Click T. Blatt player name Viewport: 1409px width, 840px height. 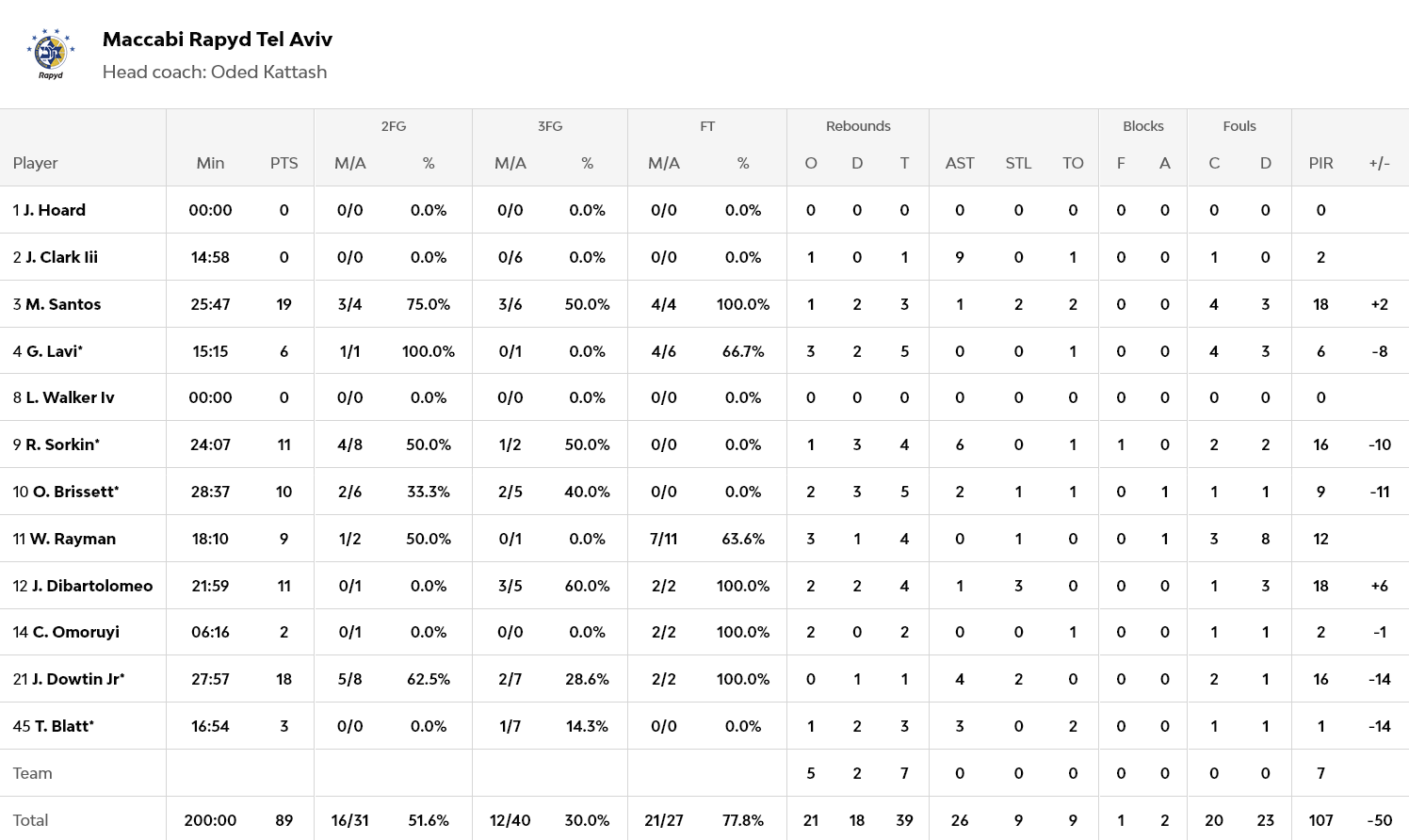tap(63, 726)
